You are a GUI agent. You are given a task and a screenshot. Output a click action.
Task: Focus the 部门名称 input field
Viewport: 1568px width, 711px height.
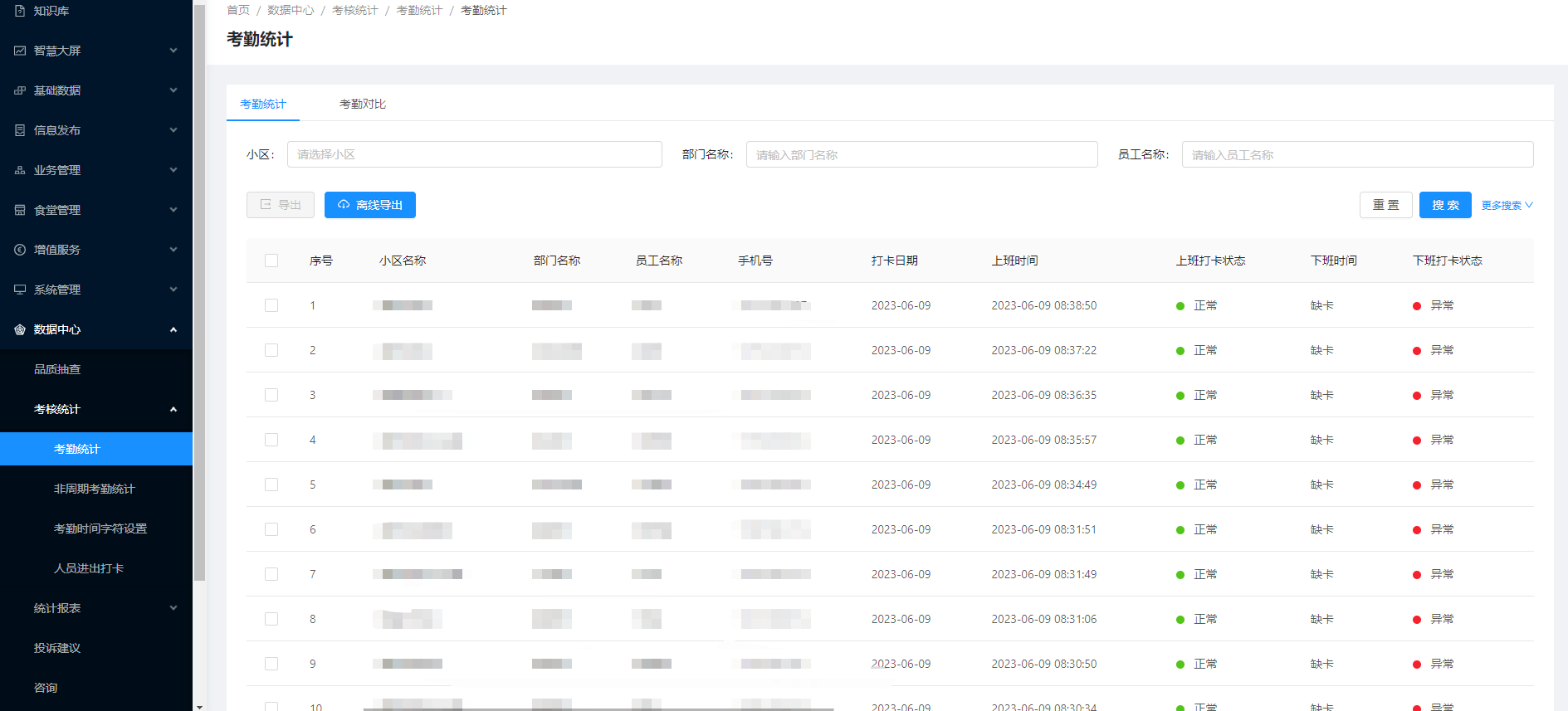[922, 154]
